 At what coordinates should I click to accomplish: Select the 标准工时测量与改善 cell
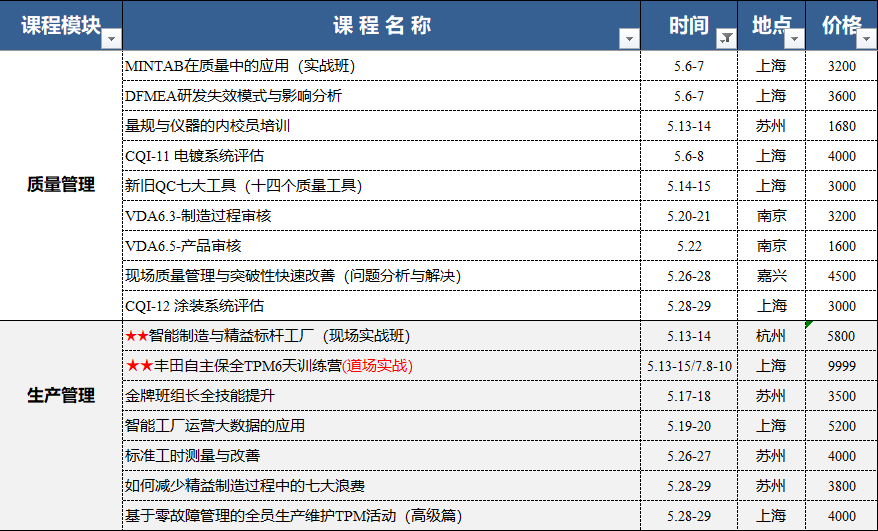click(381, 456)
